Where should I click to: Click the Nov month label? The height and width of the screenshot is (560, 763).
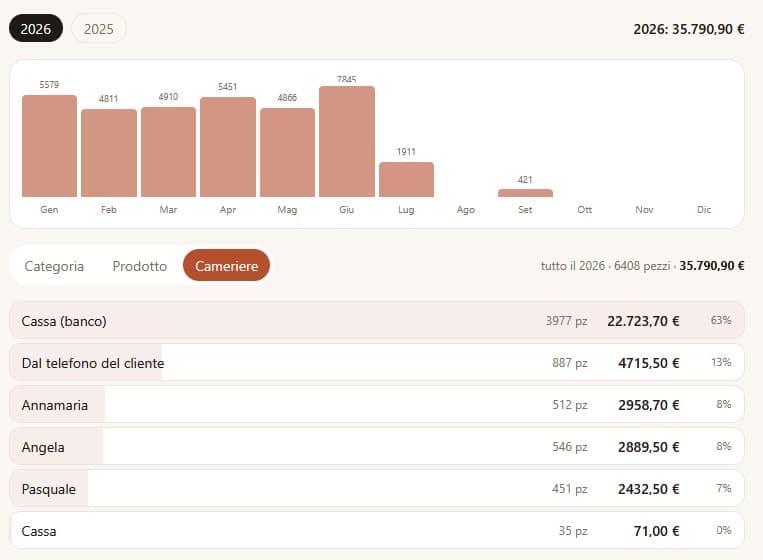pos(644,210)
